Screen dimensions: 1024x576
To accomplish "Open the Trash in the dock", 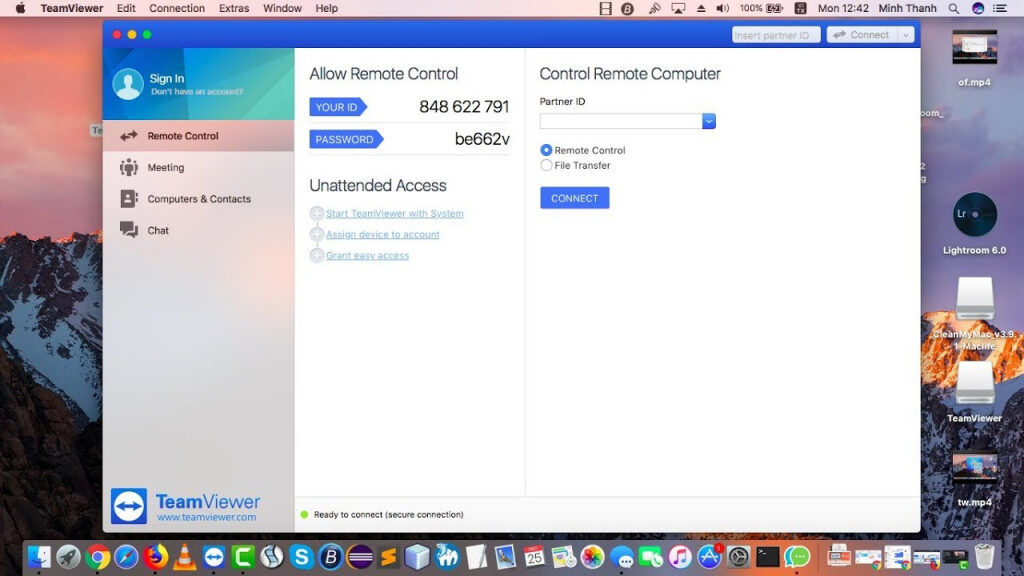I will click(984, 557).
